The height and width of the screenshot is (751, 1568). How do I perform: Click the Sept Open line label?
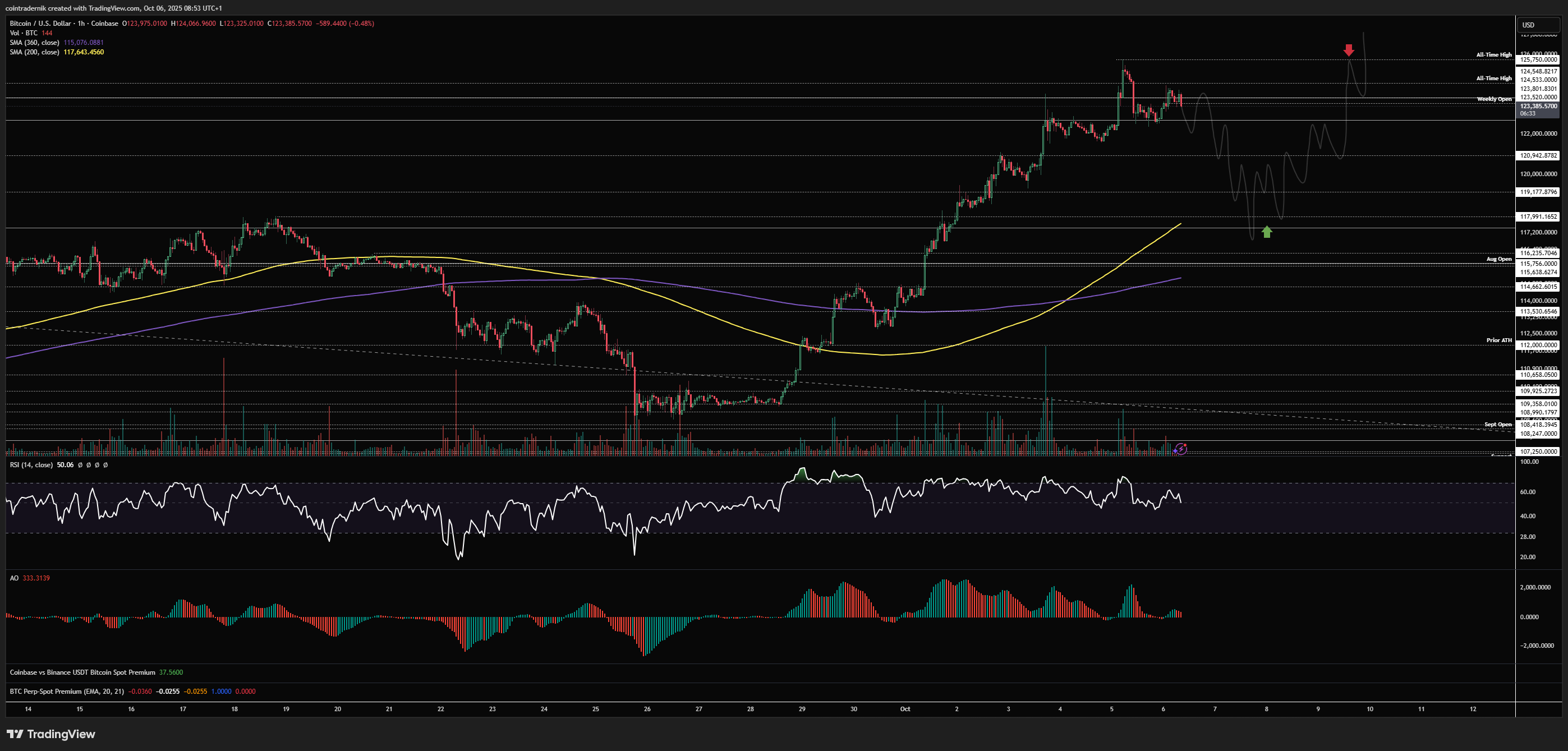coord(1497,424)
